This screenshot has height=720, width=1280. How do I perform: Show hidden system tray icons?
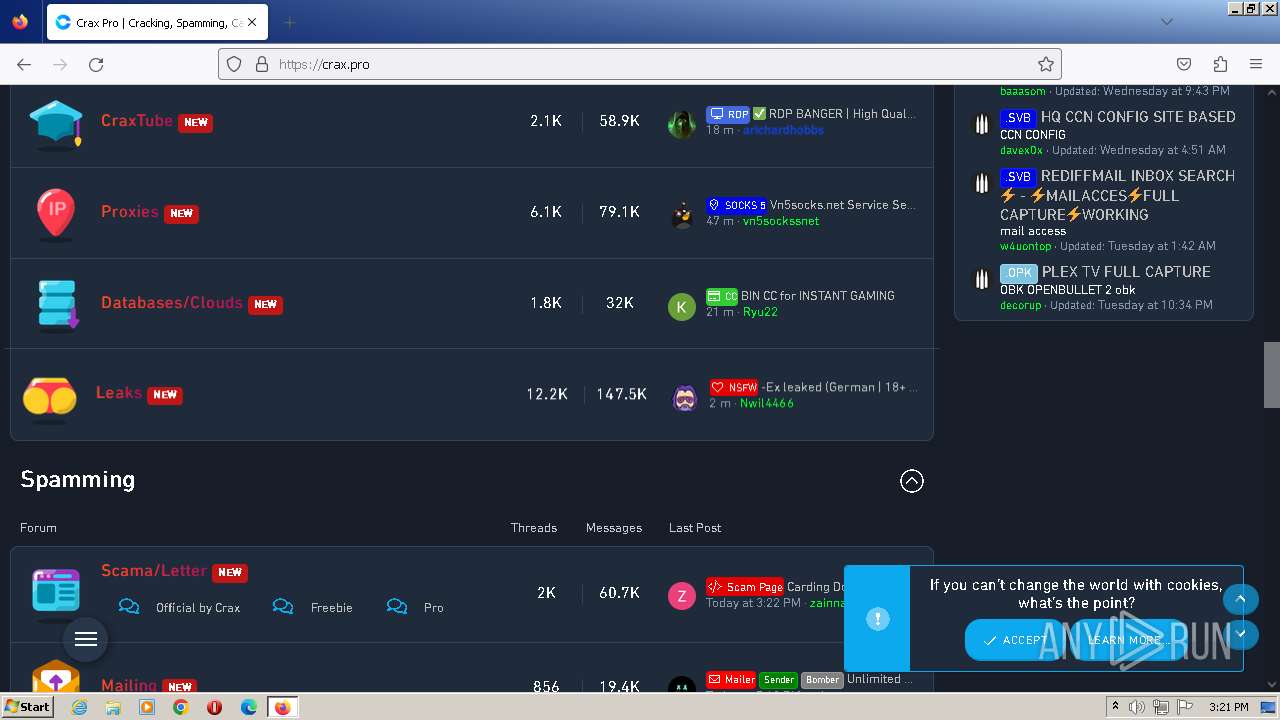(x=1116, y=707)
